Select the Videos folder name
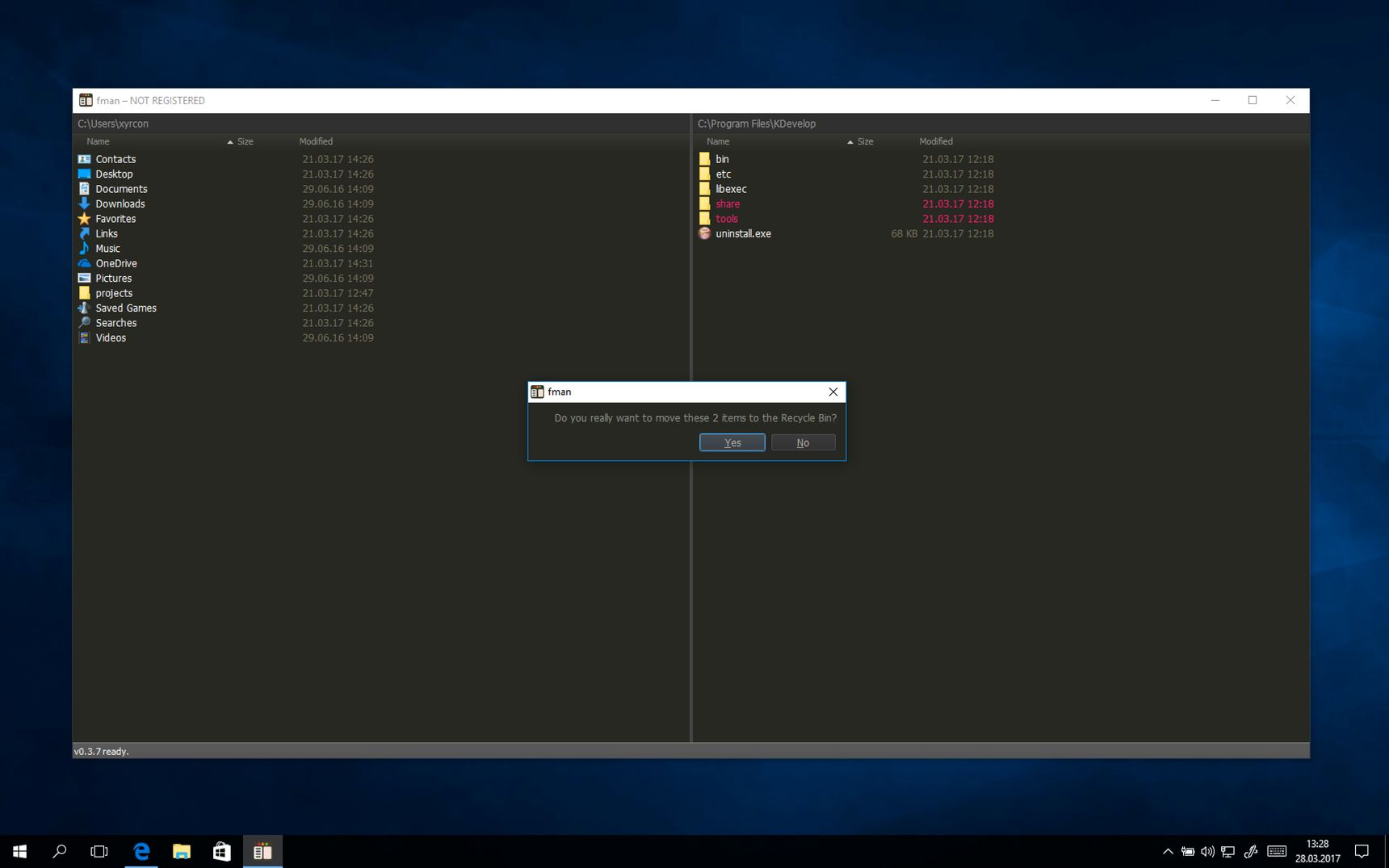Viewport: 1389px width, 868px height. 111,338
